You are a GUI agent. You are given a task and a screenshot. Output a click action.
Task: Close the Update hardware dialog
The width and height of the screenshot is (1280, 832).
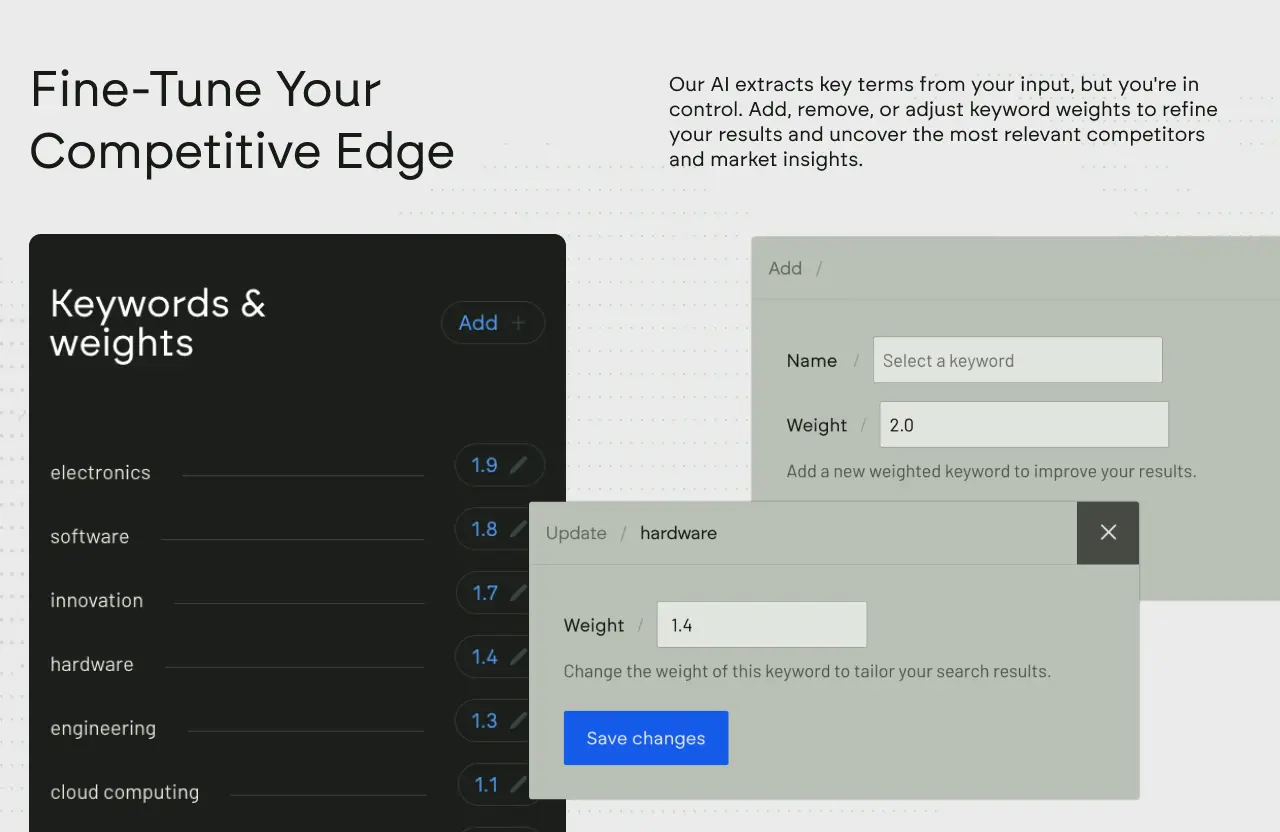(x=1108, y=533)
